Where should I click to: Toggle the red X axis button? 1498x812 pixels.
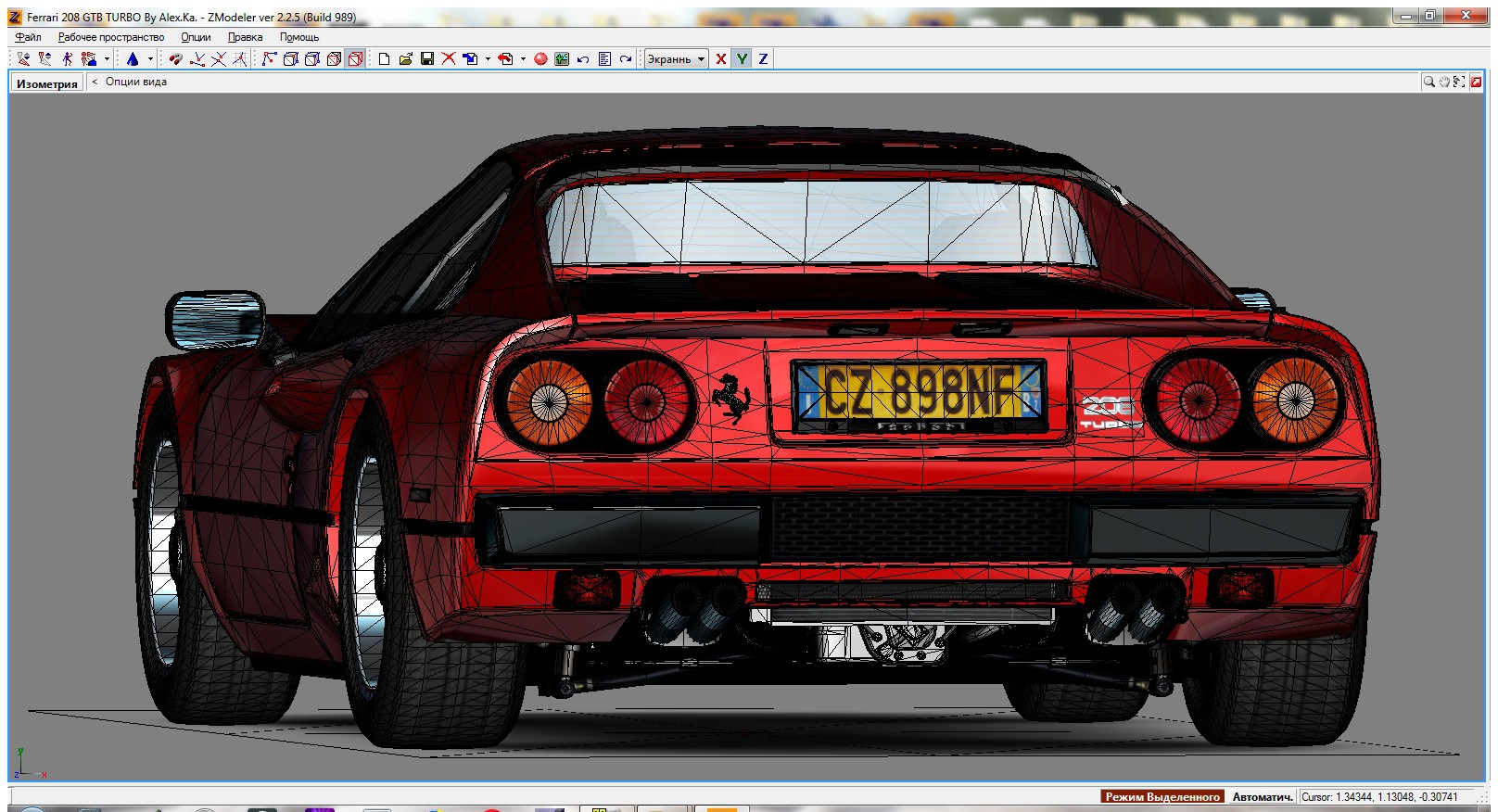721,58
